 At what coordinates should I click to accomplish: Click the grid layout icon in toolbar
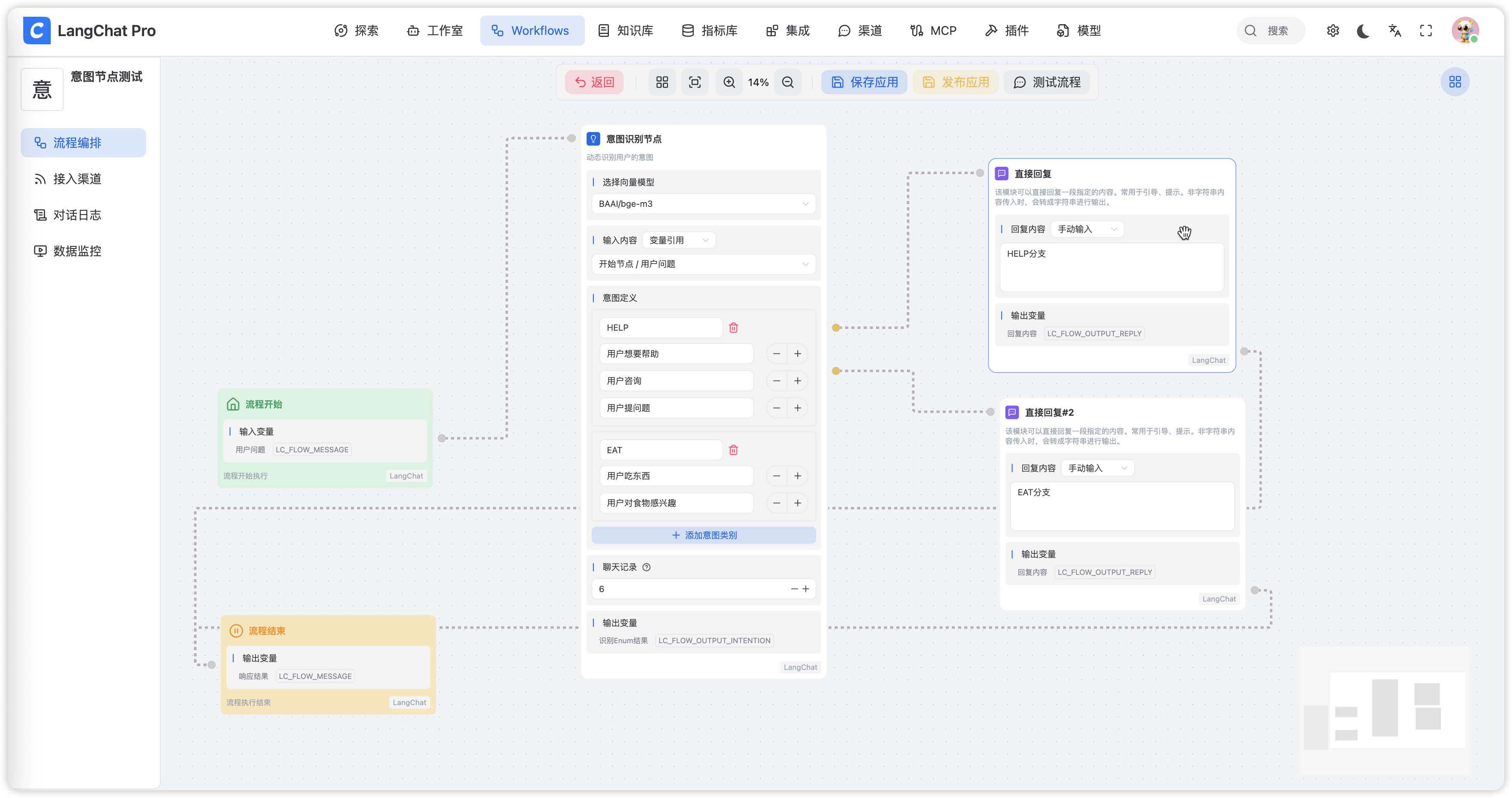(662, 82)
